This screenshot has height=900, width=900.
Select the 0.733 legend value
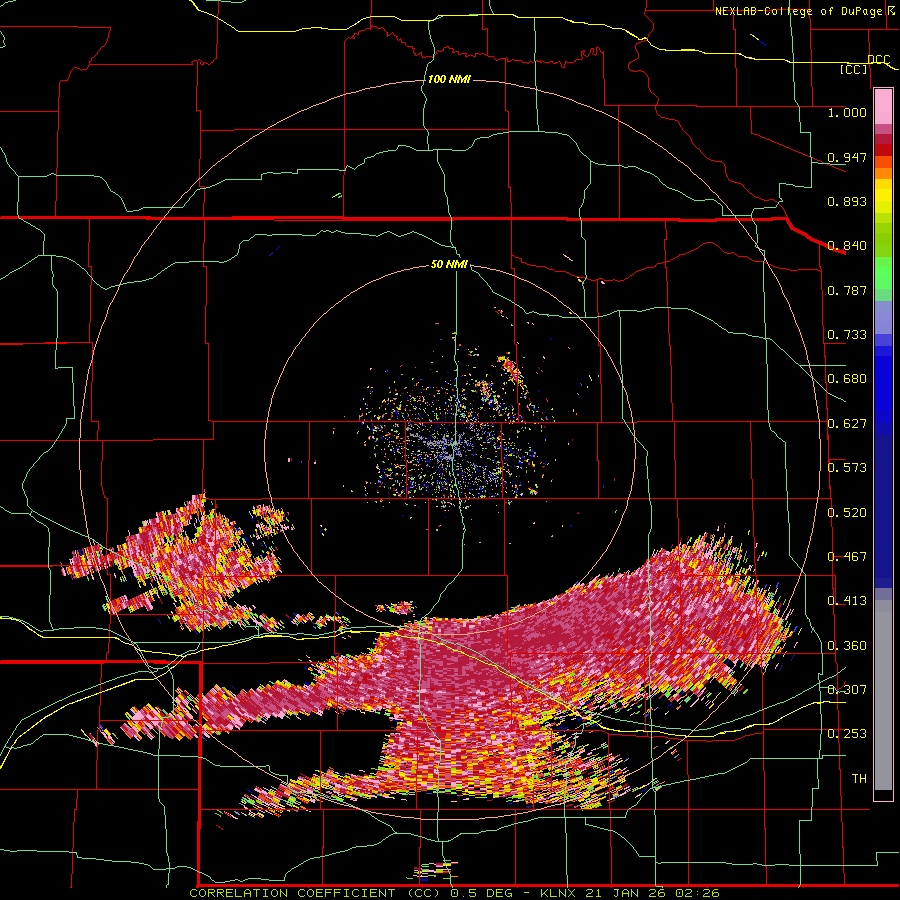(847, 335)
